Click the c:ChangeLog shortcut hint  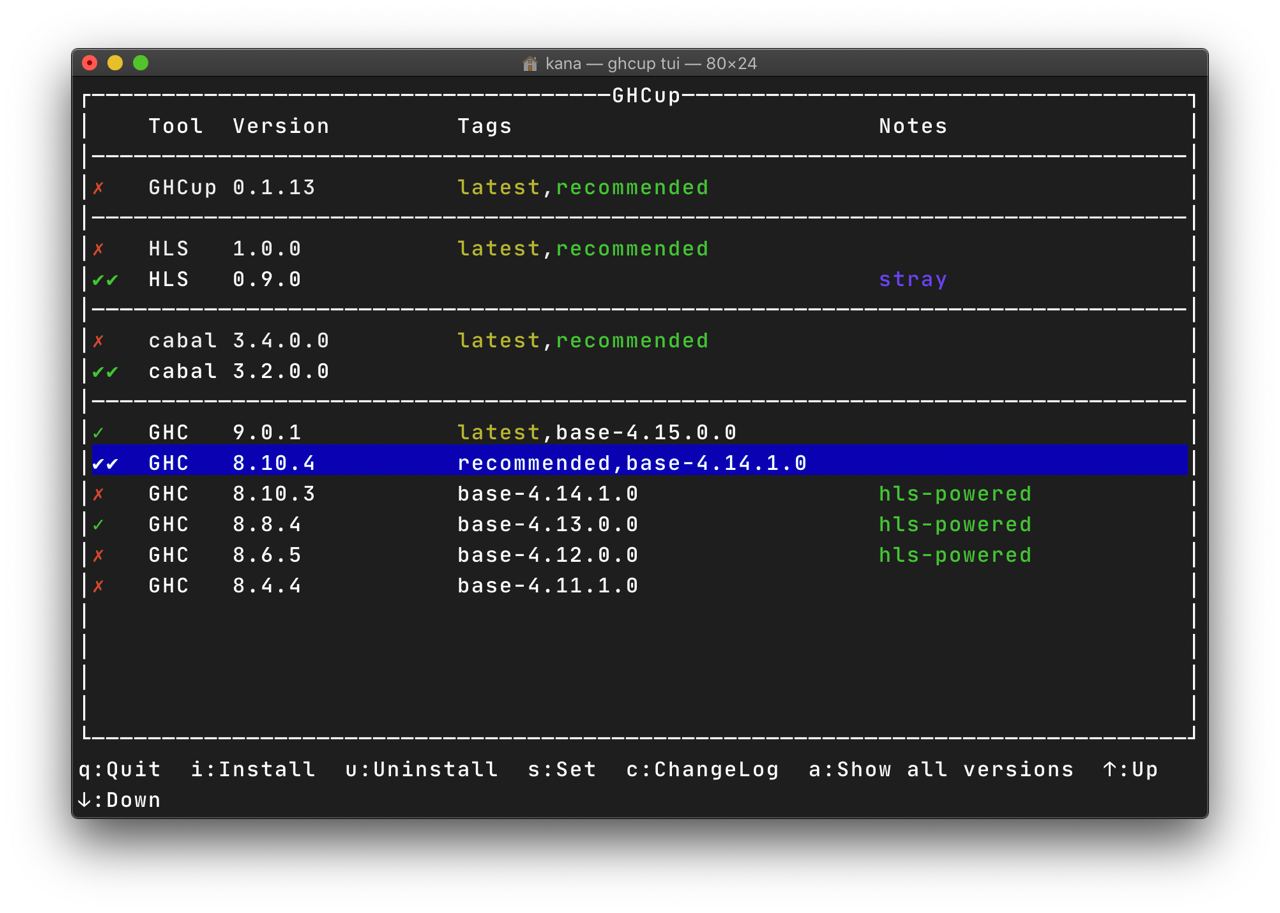click(702, 769)
